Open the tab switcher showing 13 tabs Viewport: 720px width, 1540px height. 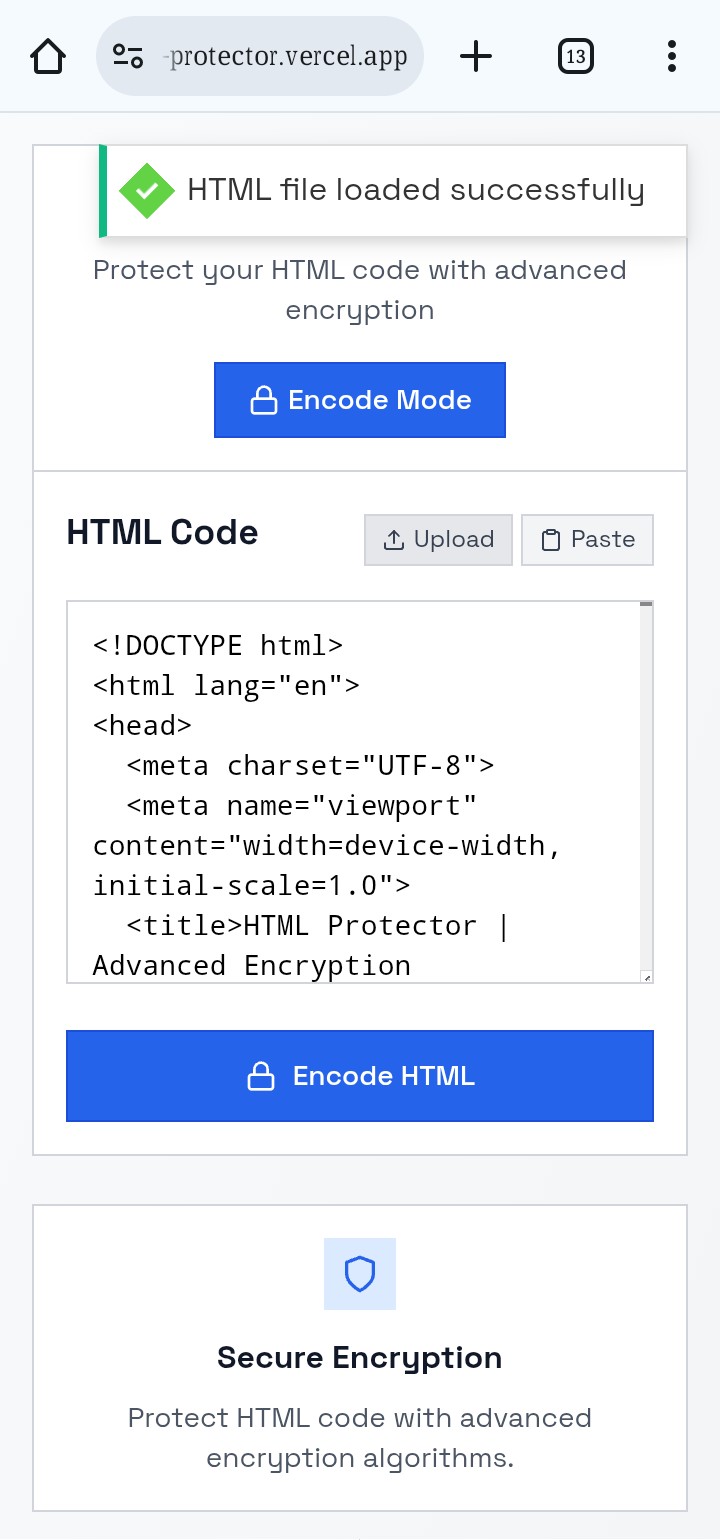(x=575, y=56)
